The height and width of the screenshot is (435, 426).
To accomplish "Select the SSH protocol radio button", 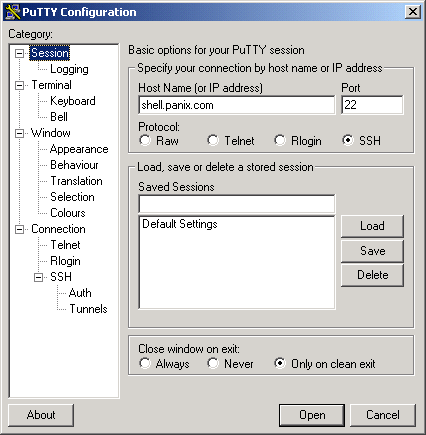I will point(348,140).
